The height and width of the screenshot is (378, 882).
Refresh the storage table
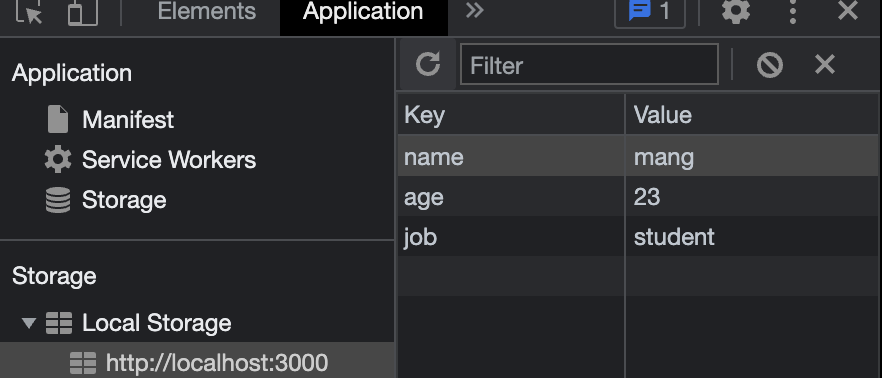click(428, 65)
